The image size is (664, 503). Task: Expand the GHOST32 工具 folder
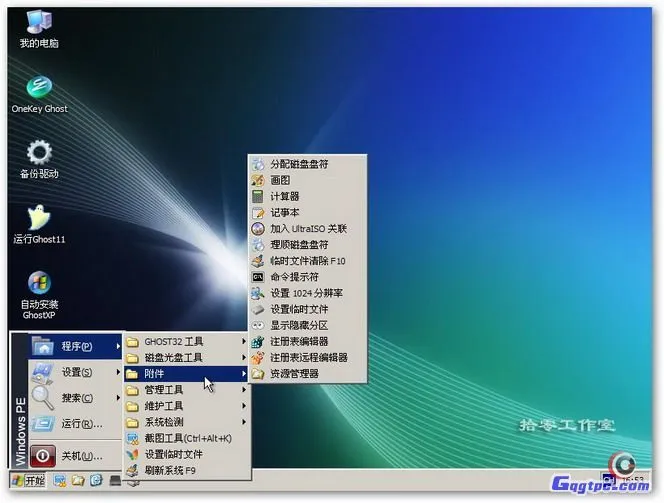[x=186, y=341]
